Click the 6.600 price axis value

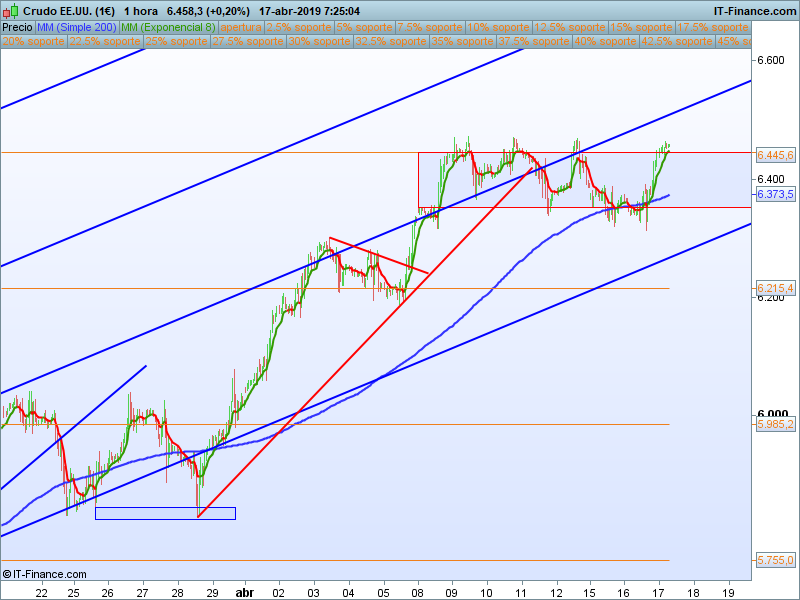tap(770, 60)
